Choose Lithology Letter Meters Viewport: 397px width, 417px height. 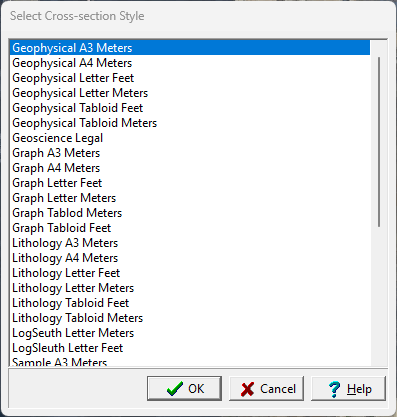coord(190,288)
